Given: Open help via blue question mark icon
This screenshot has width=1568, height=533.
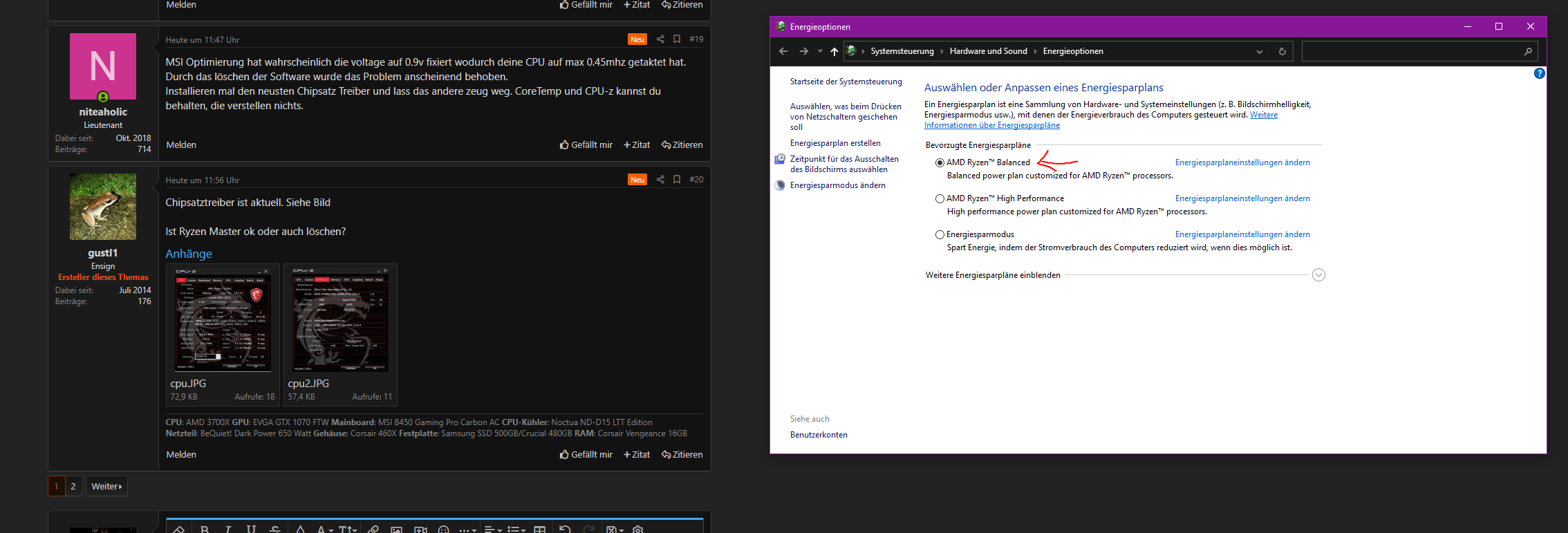Looking at the screenshot, I should pos(1540,73).
